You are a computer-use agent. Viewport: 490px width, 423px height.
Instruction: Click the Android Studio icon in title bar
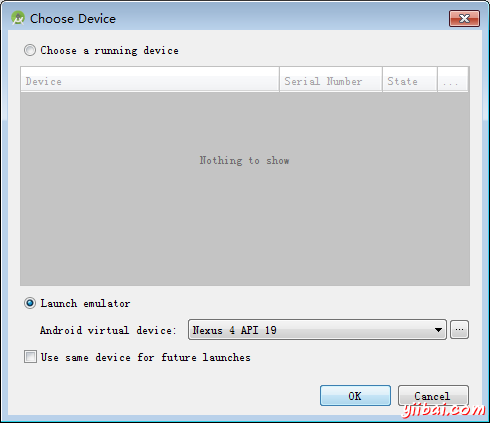[x=18, y=18]
